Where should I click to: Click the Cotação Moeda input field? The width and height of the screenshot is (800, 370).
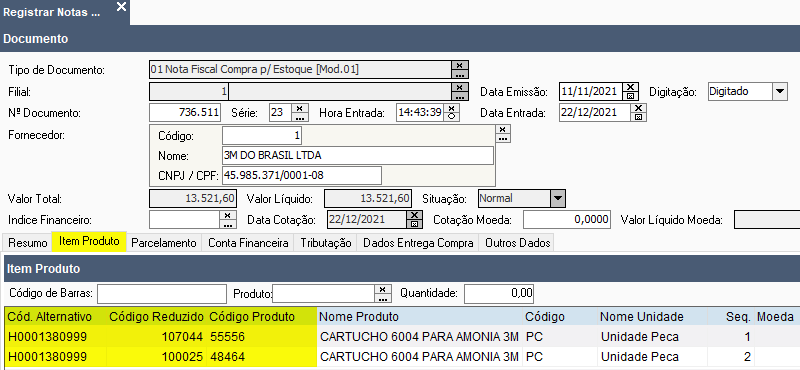[x=567, y=220]
